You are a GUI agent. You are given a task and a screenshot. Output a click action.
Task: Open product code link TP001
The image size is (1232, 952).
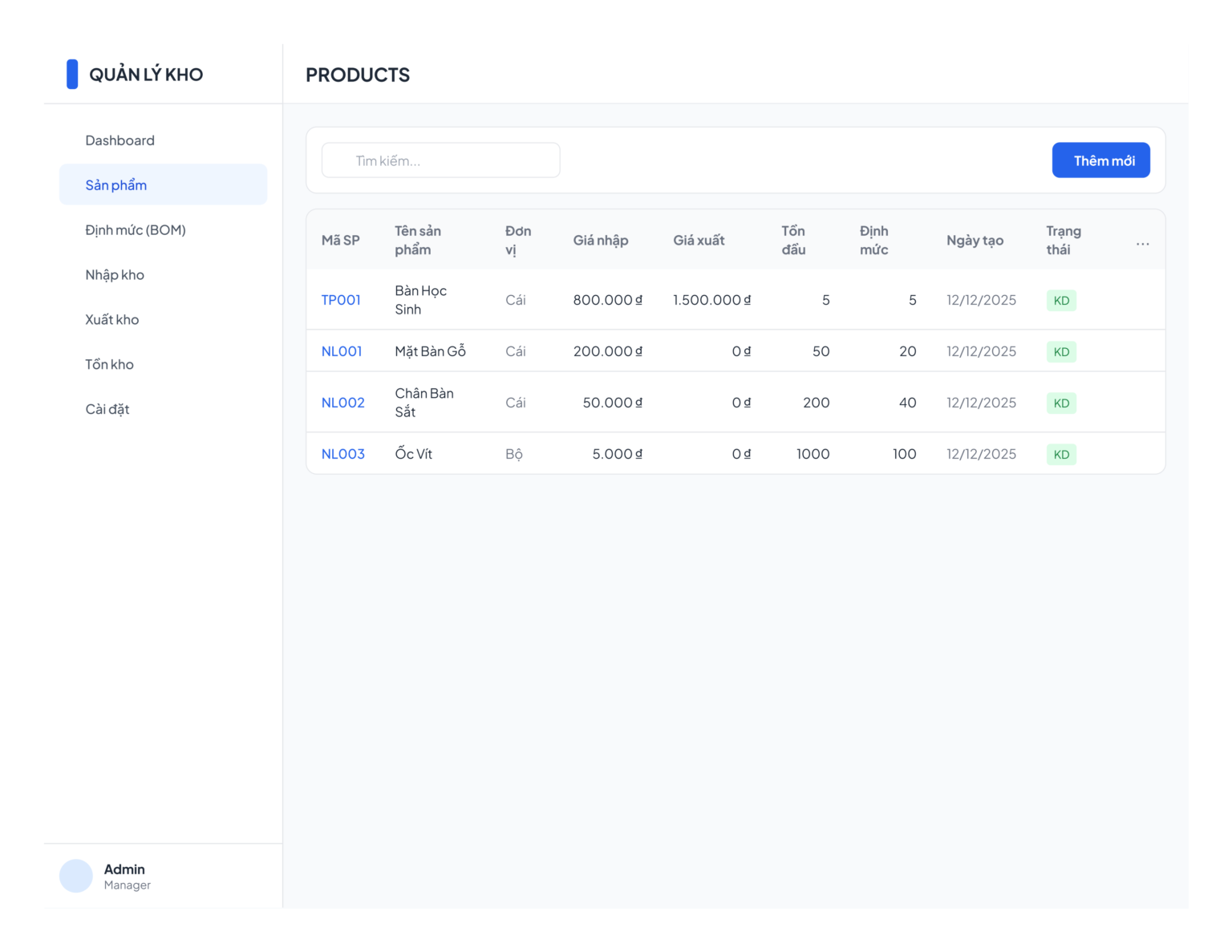click(341, 300)
